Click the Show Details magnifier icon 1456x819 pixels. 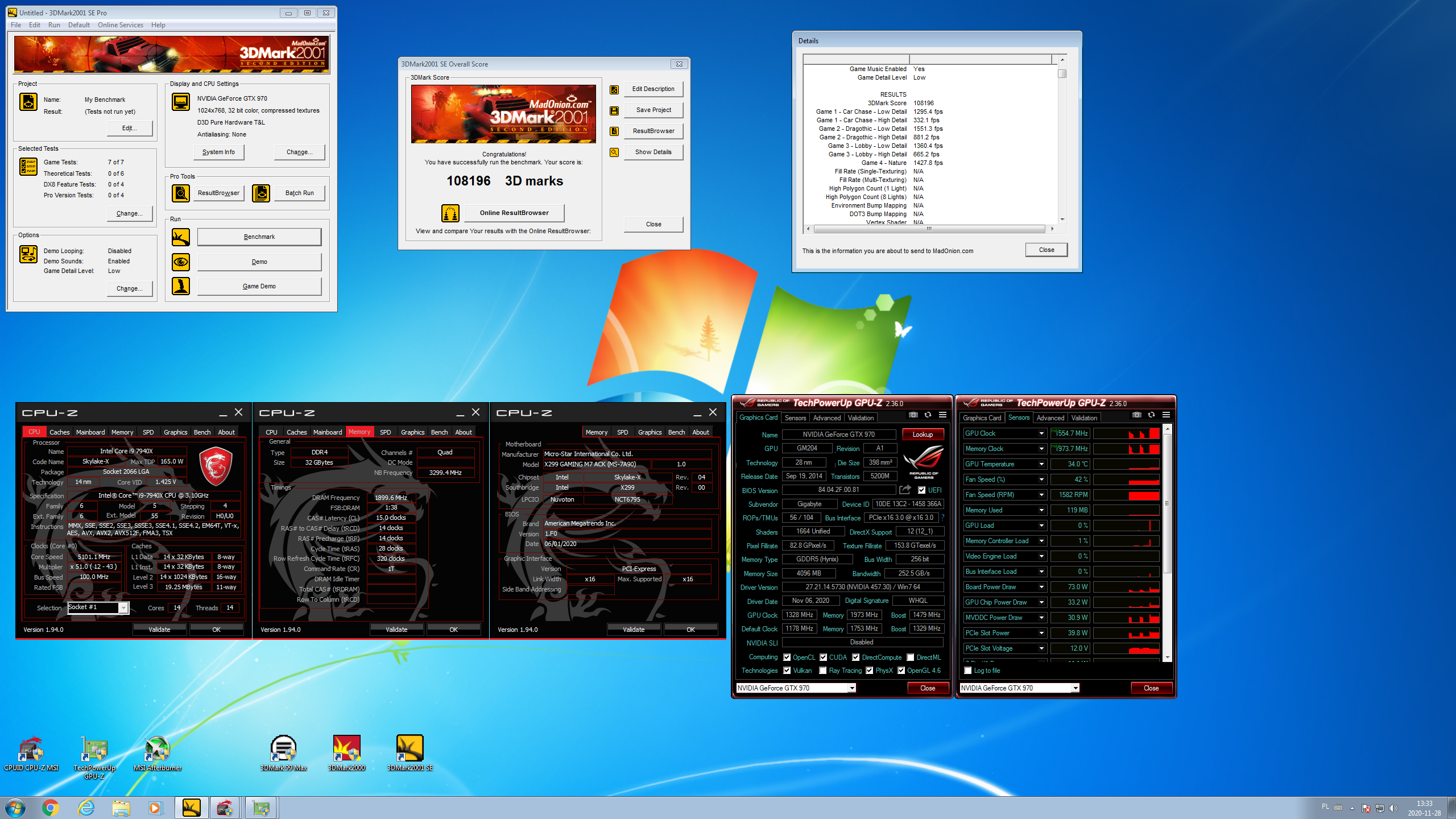click(614, 152)
